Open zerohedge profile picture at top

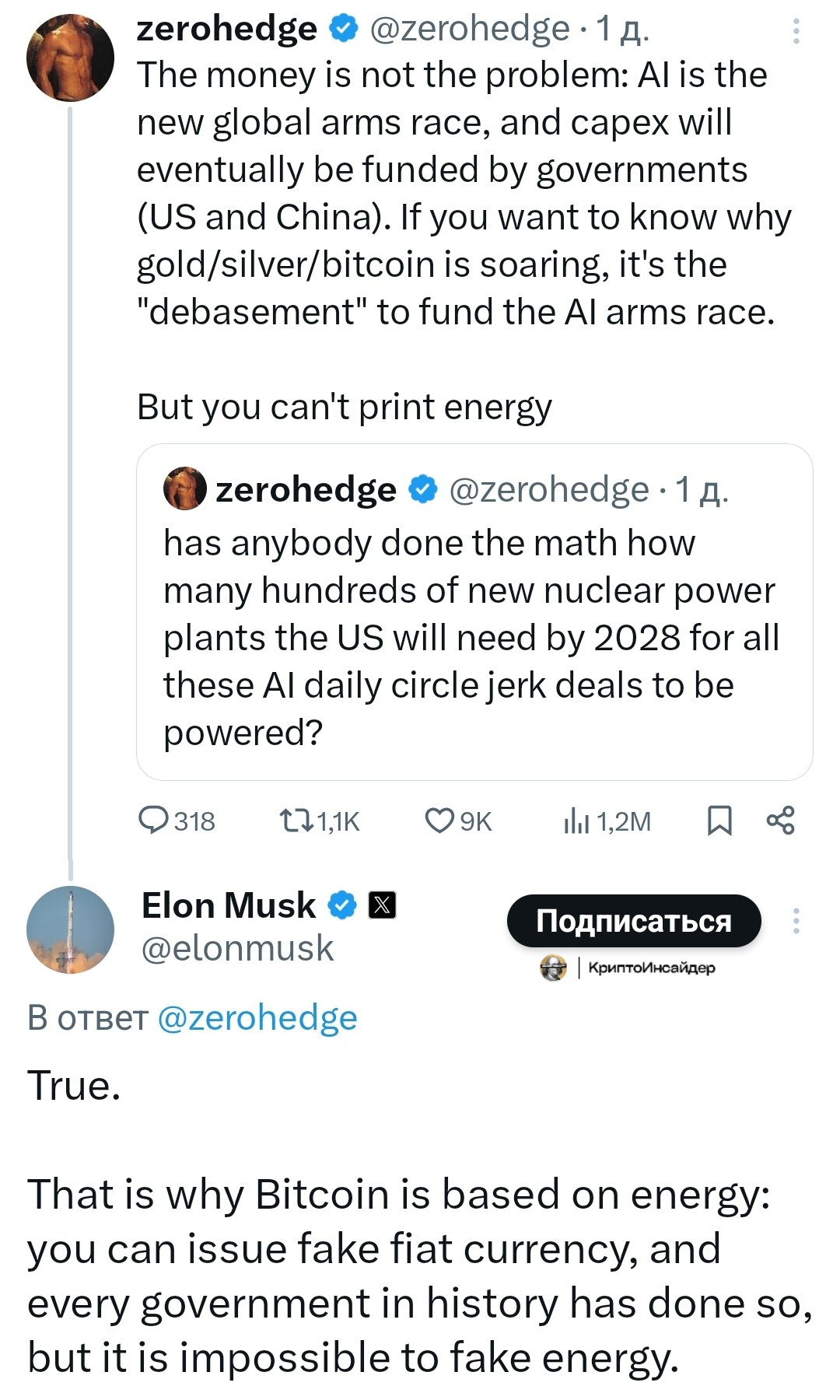click(x=70, y=58)
